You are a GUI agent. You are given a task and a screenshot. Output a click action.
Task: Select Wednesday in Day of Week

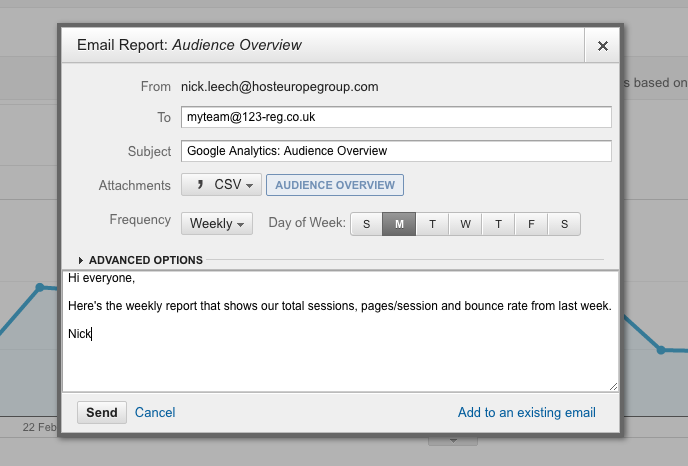pyautogui.click(x=465, y=224)
